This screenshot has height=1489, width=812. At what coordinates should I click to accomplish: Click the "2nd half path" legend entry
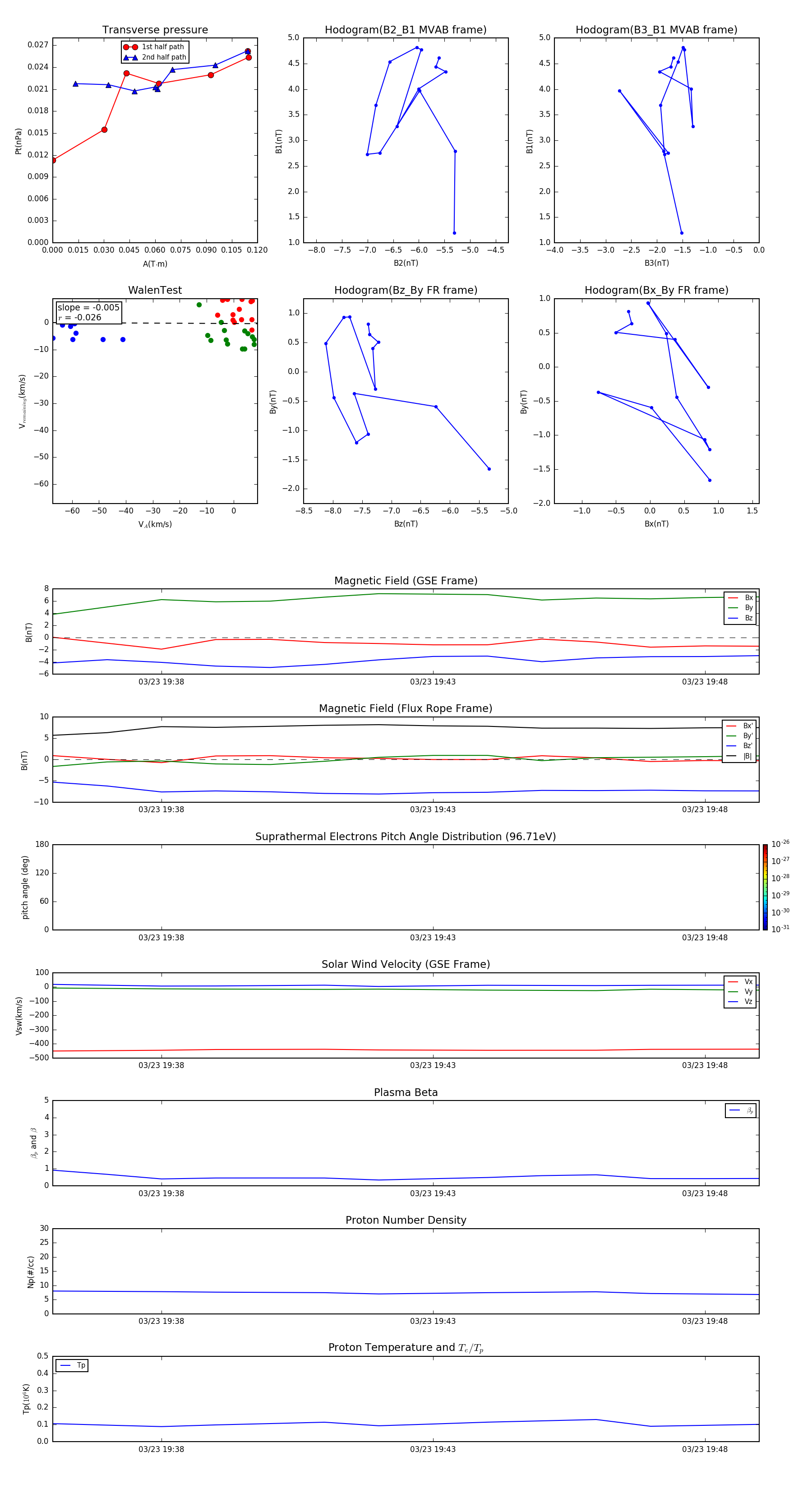point(154,57)
